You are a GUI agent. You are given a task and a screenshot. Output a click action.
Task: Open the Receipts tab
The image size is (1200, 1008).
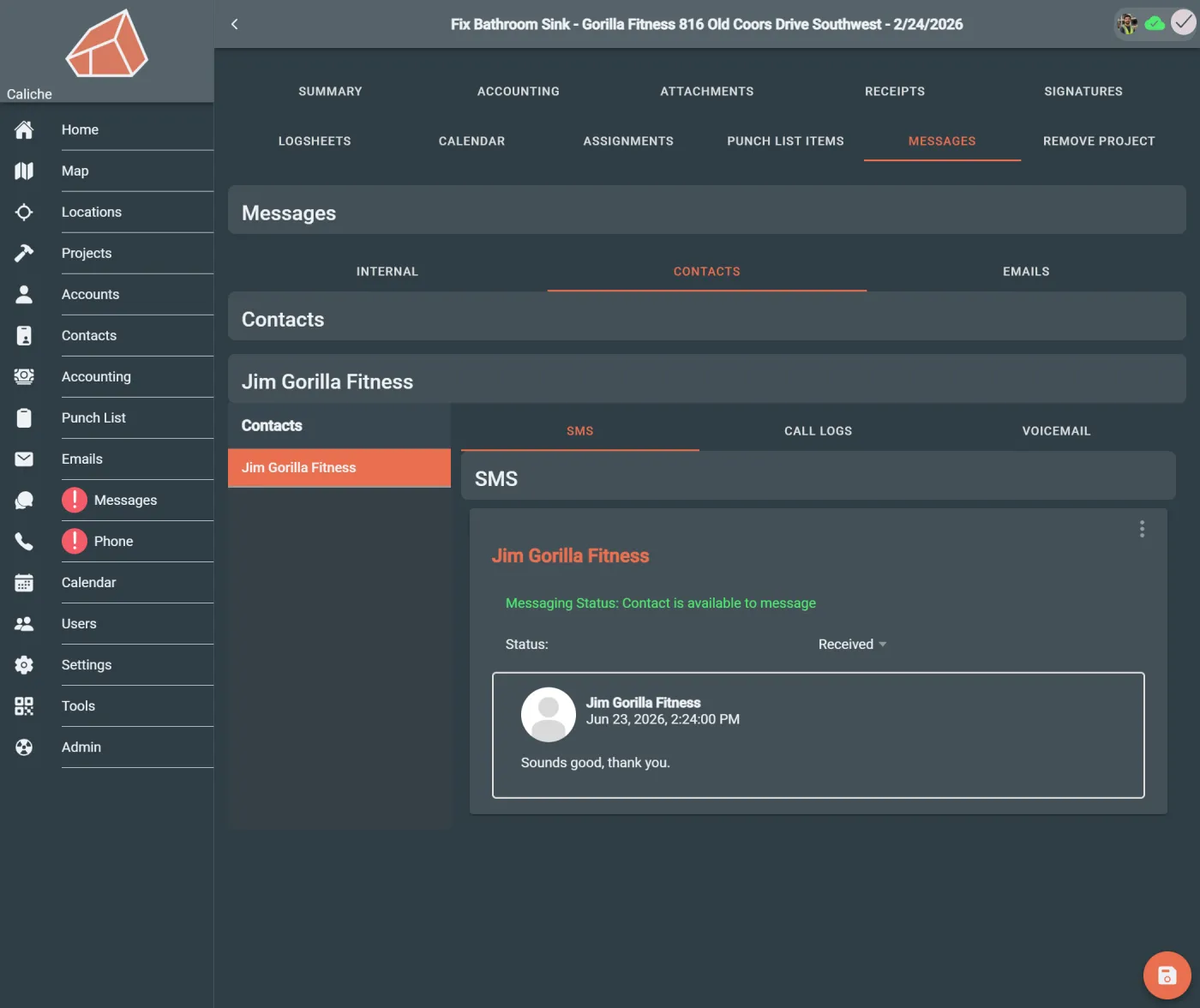coord(895,91)
